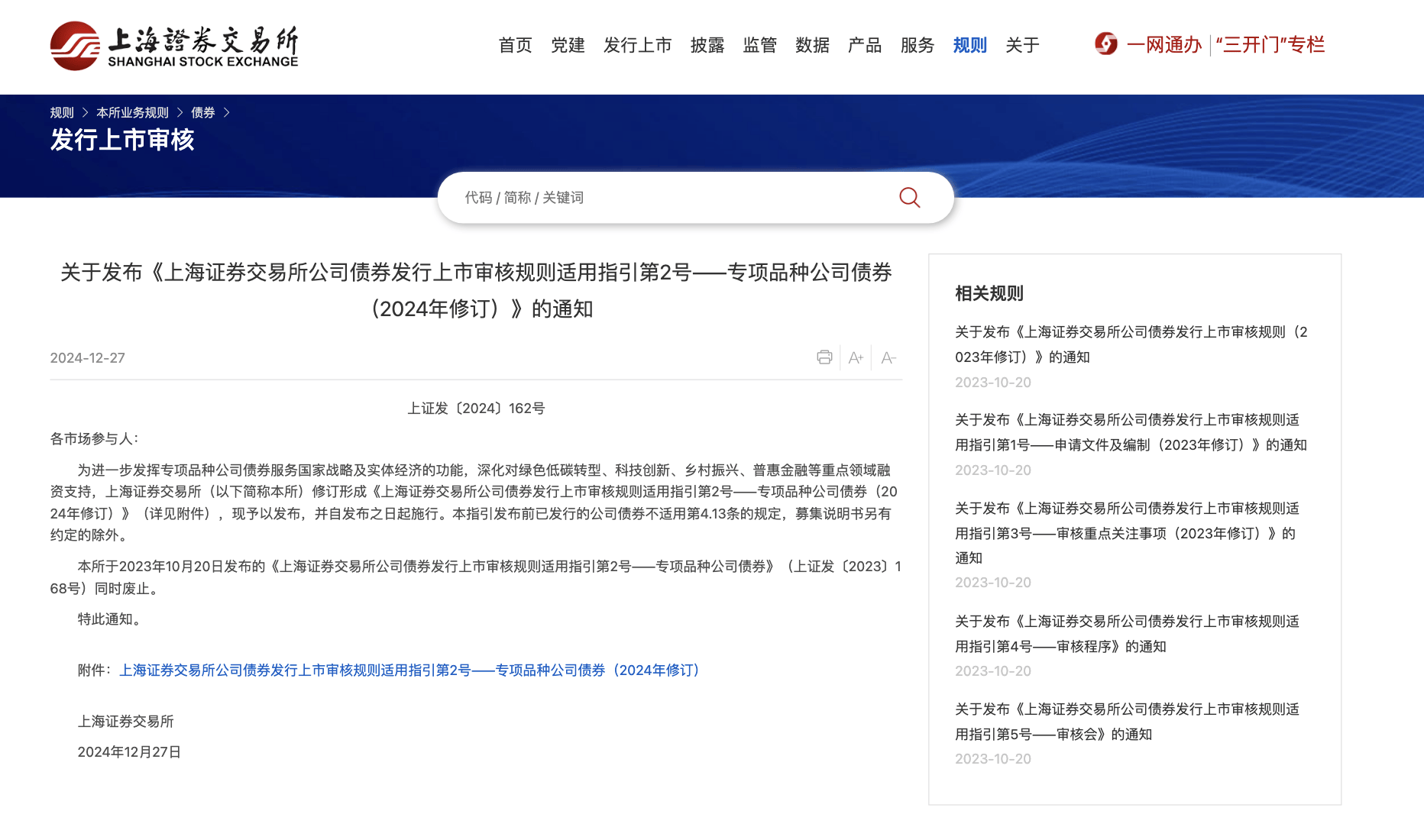Click the search magnifier icon
1424x840 pixels.
(x=909, y=197)
